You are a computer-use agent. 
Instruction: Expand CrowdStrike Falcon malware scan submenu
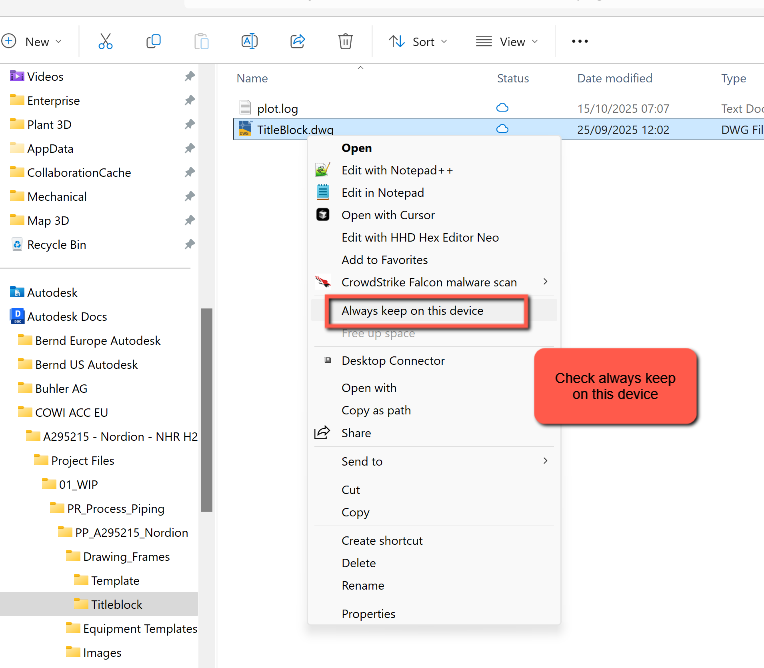[434, 282]
